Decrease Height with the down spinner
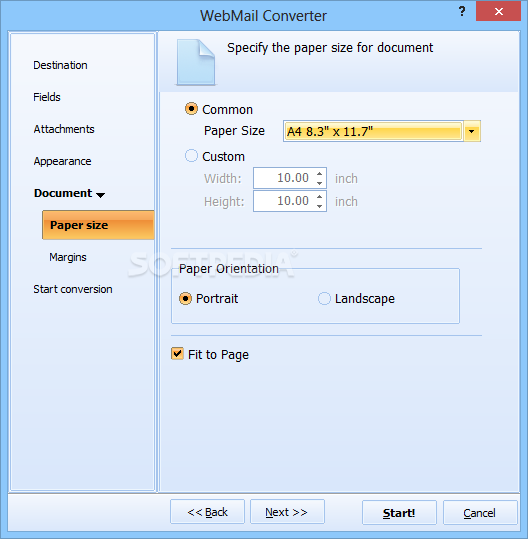528x539 pixels. (x=320, y=206)
